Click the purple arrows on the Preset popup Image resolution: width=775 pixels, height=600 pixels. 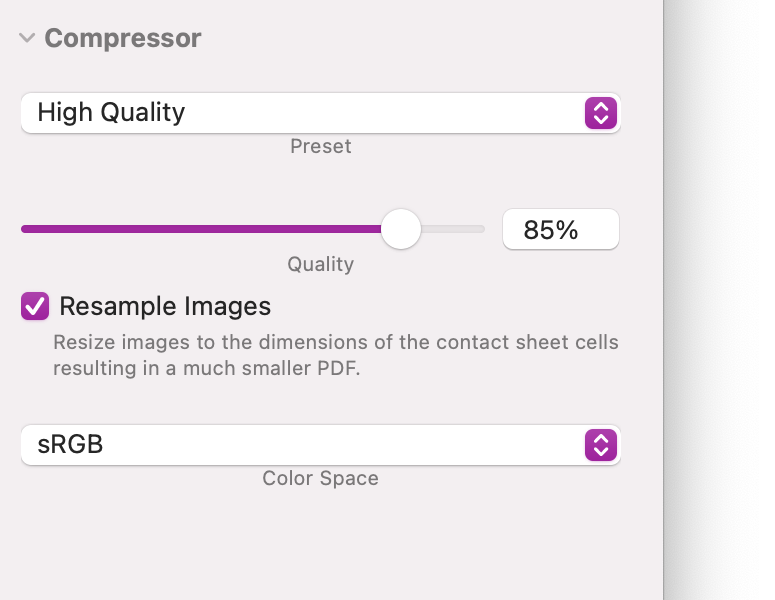click(x=599, y=113)
